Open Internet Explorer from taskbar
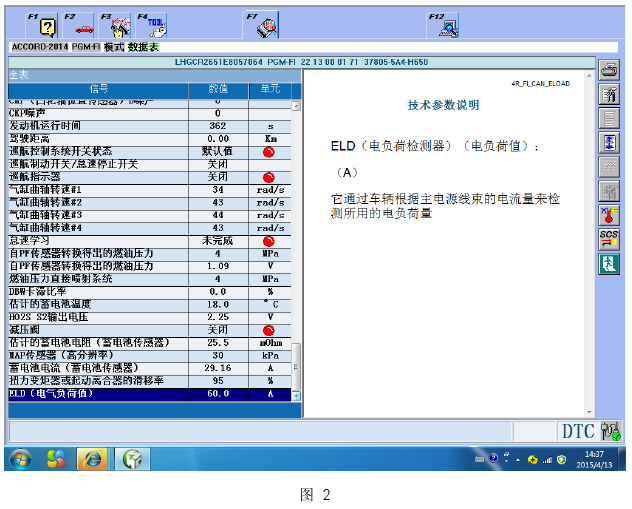Screen dimensions: 632x509 92,459
